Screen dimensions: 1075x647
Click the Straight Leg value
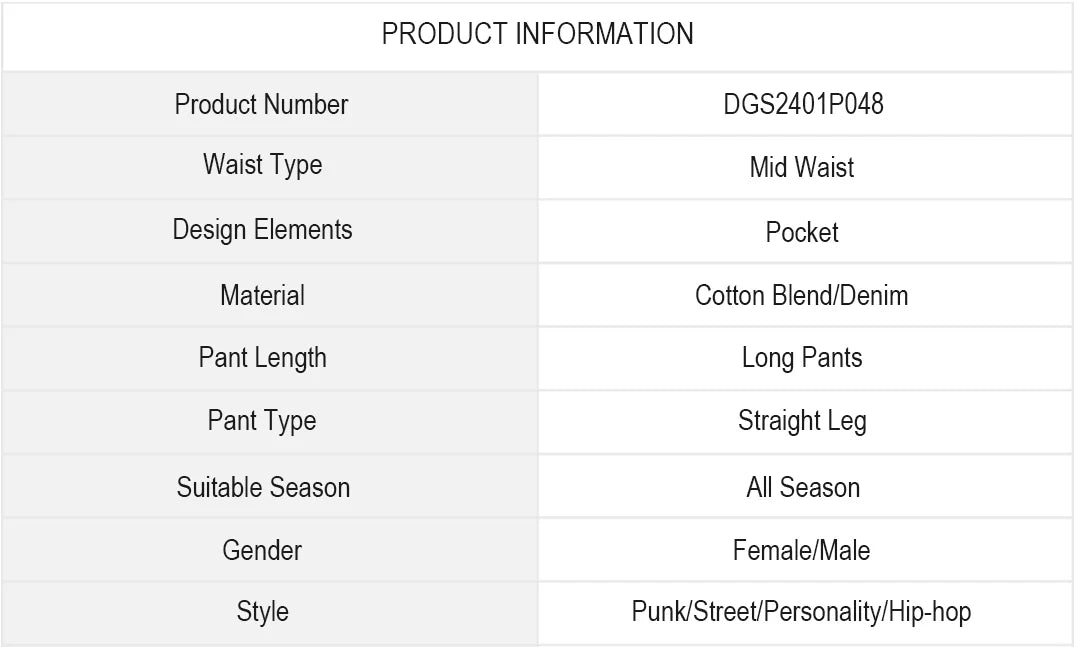pyautogui.click(x=802, y=421)
